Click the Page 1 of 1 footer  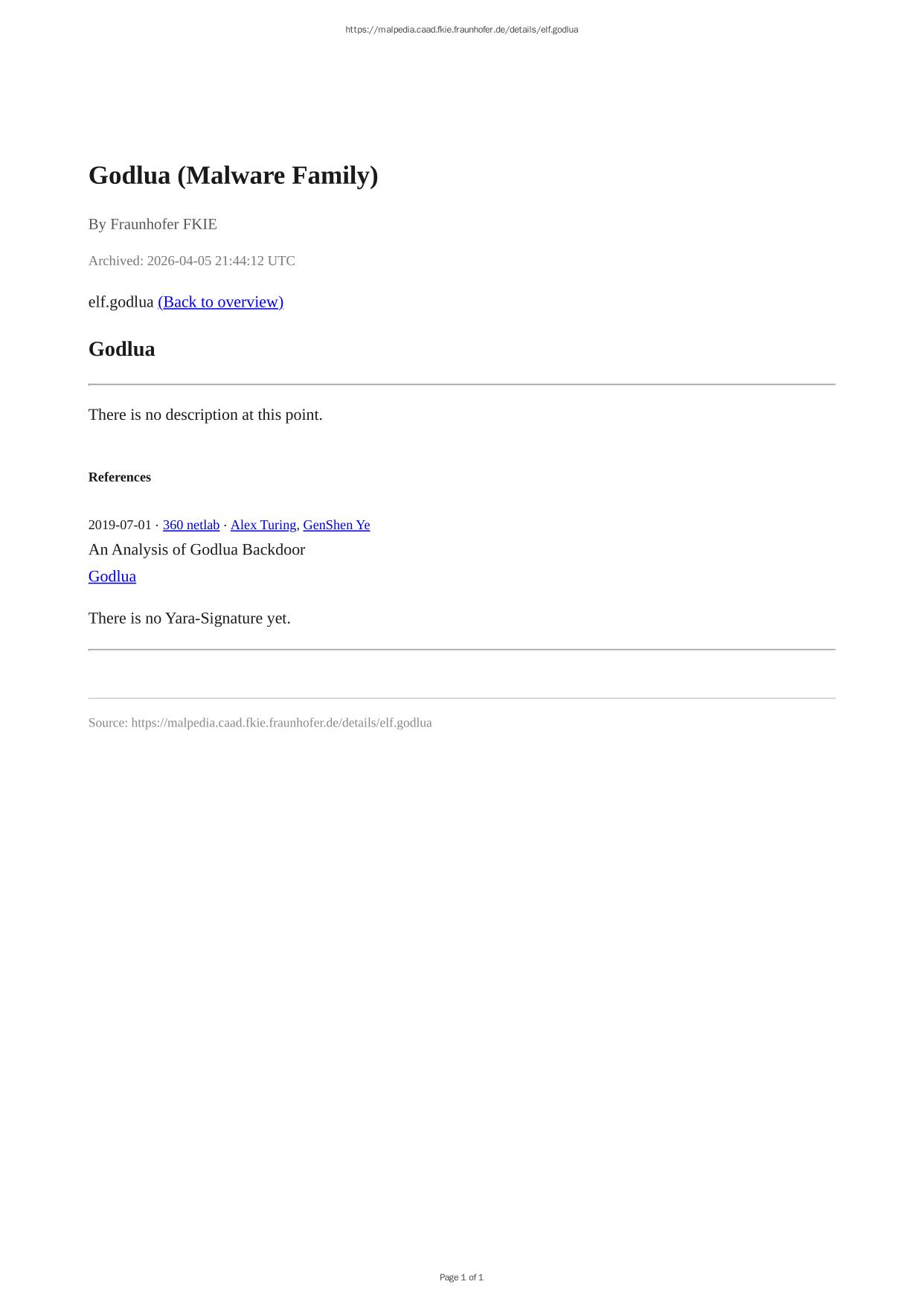pyautogui.click(x=461, y=1277)
